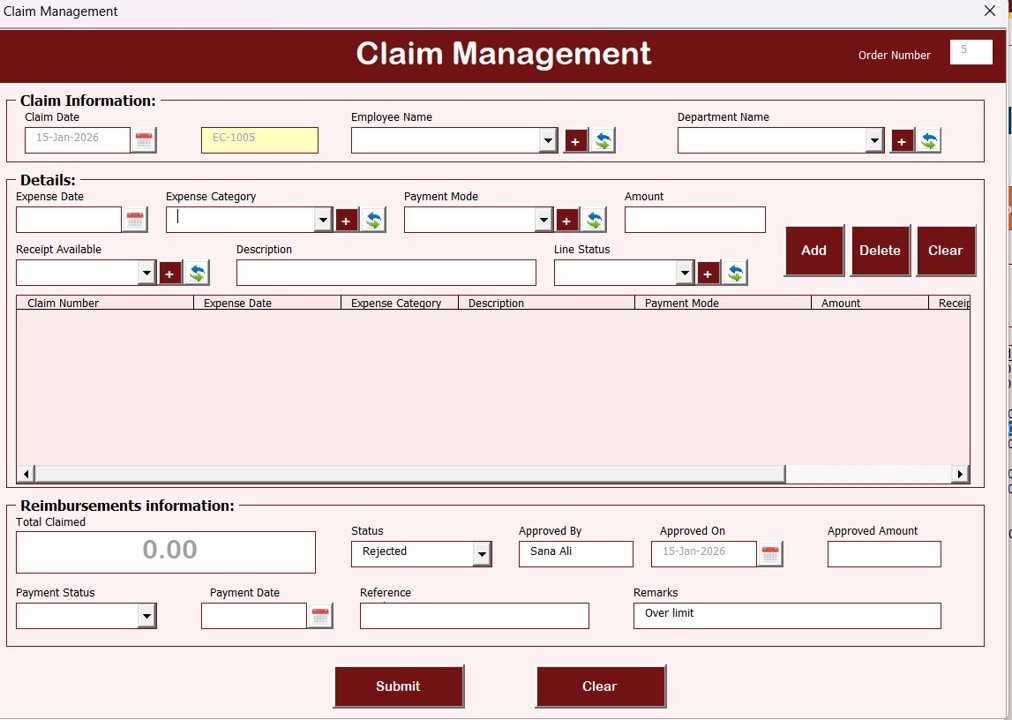Refresh the Receipt Available options

198,271
